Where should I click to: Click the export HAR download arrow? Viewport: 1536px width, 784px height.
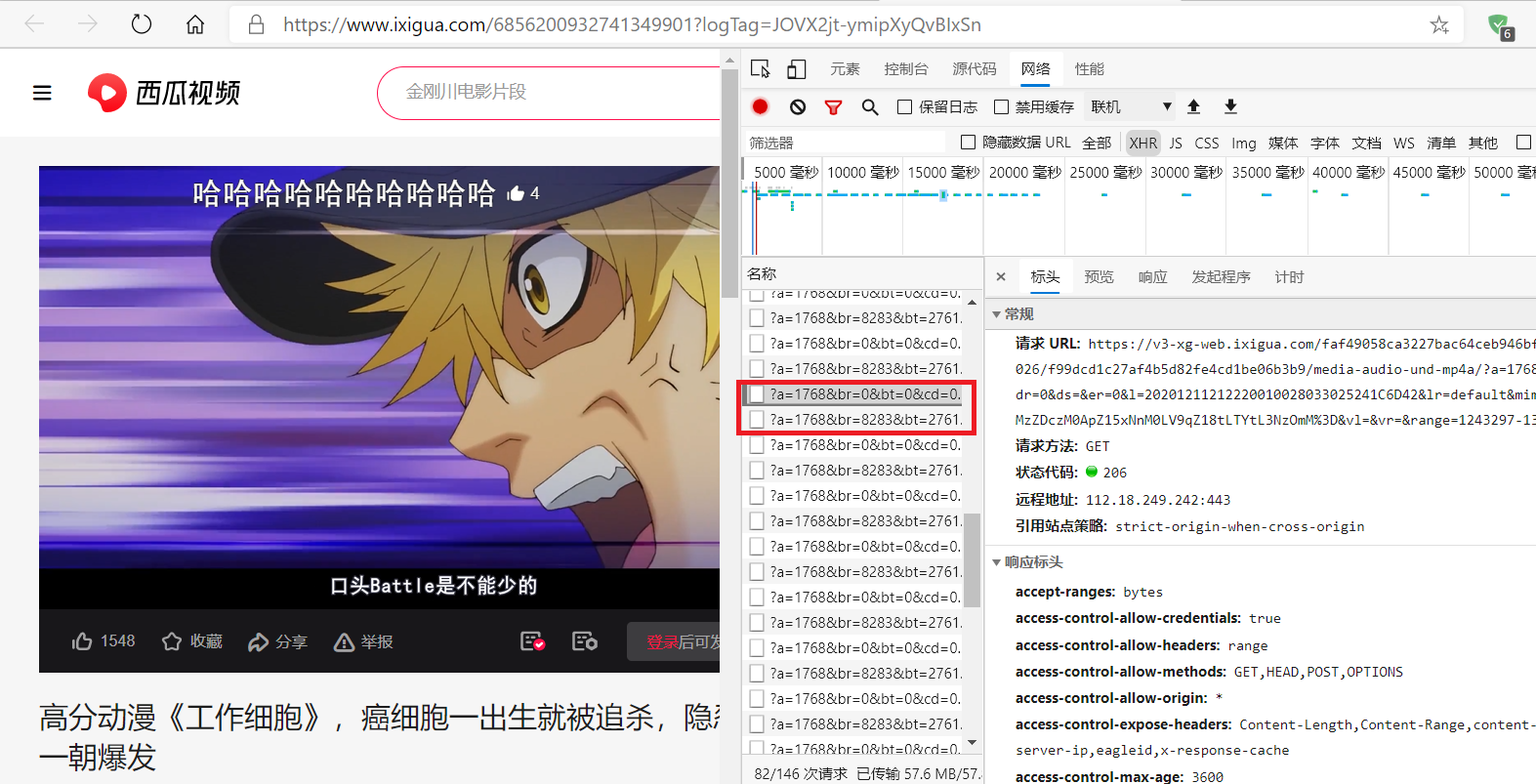pos(1230,106)
